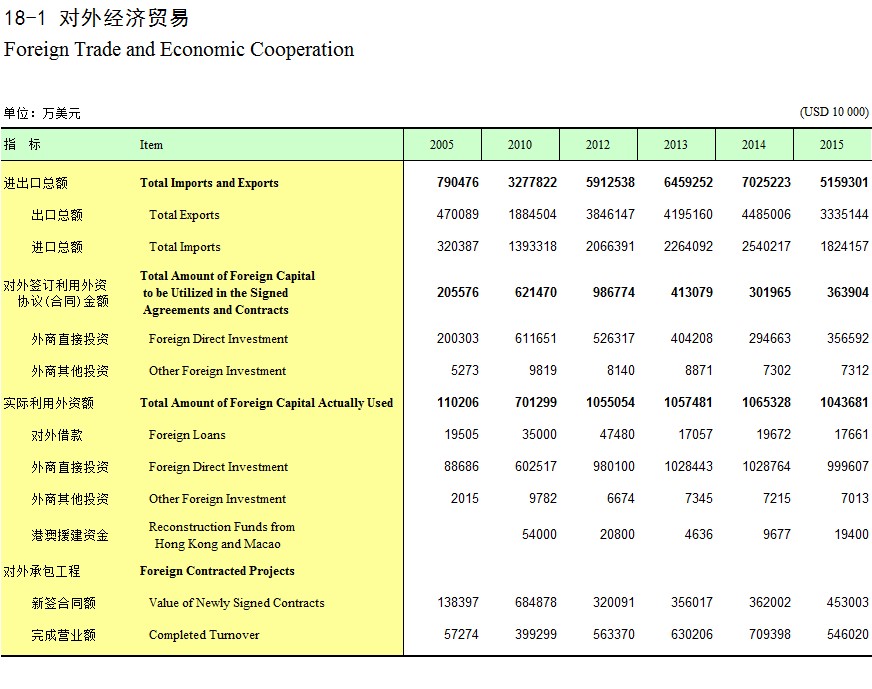872x689 pixels.
Task: Click the value 363904
Action: click(848, 293)
